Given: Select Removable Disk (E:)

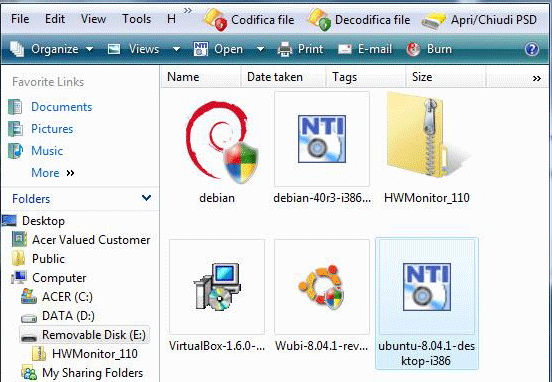Looking at the screenshot, I should click(94, 335).
